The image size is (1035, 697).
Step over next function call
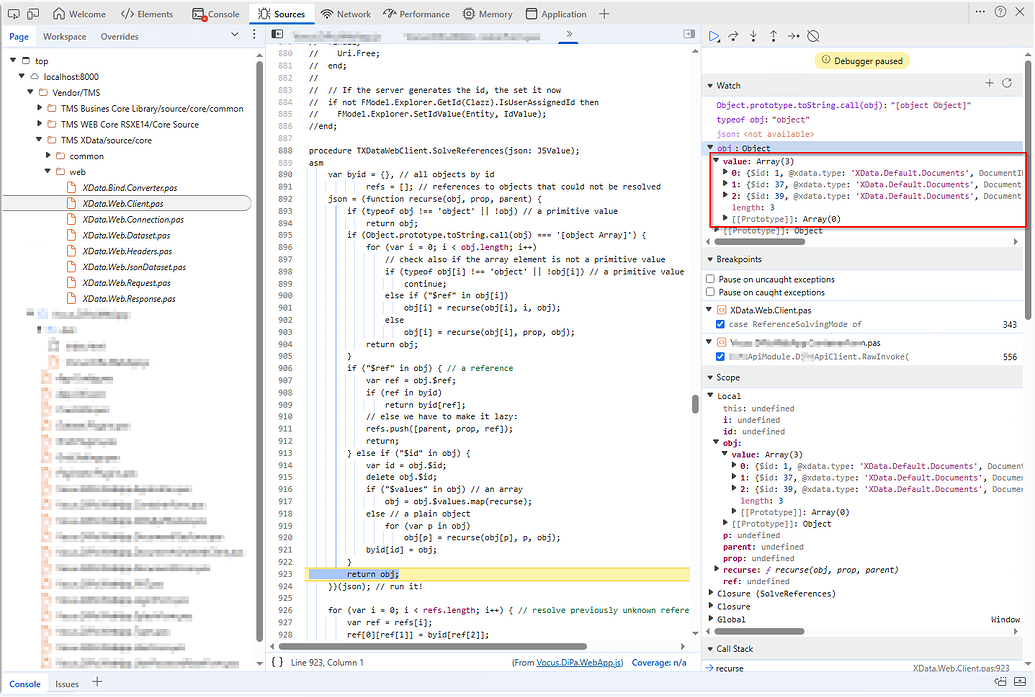(x=733, y=36)
